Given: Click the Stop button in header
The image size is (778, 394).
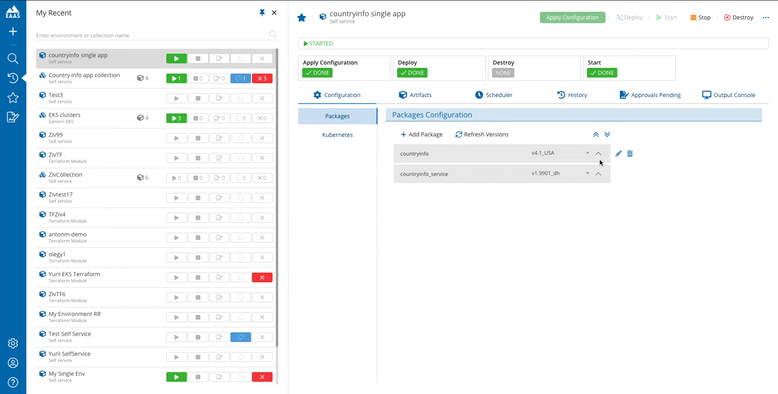Looking at the screenshot, I should pyautogui.click(x=700, y=17).
